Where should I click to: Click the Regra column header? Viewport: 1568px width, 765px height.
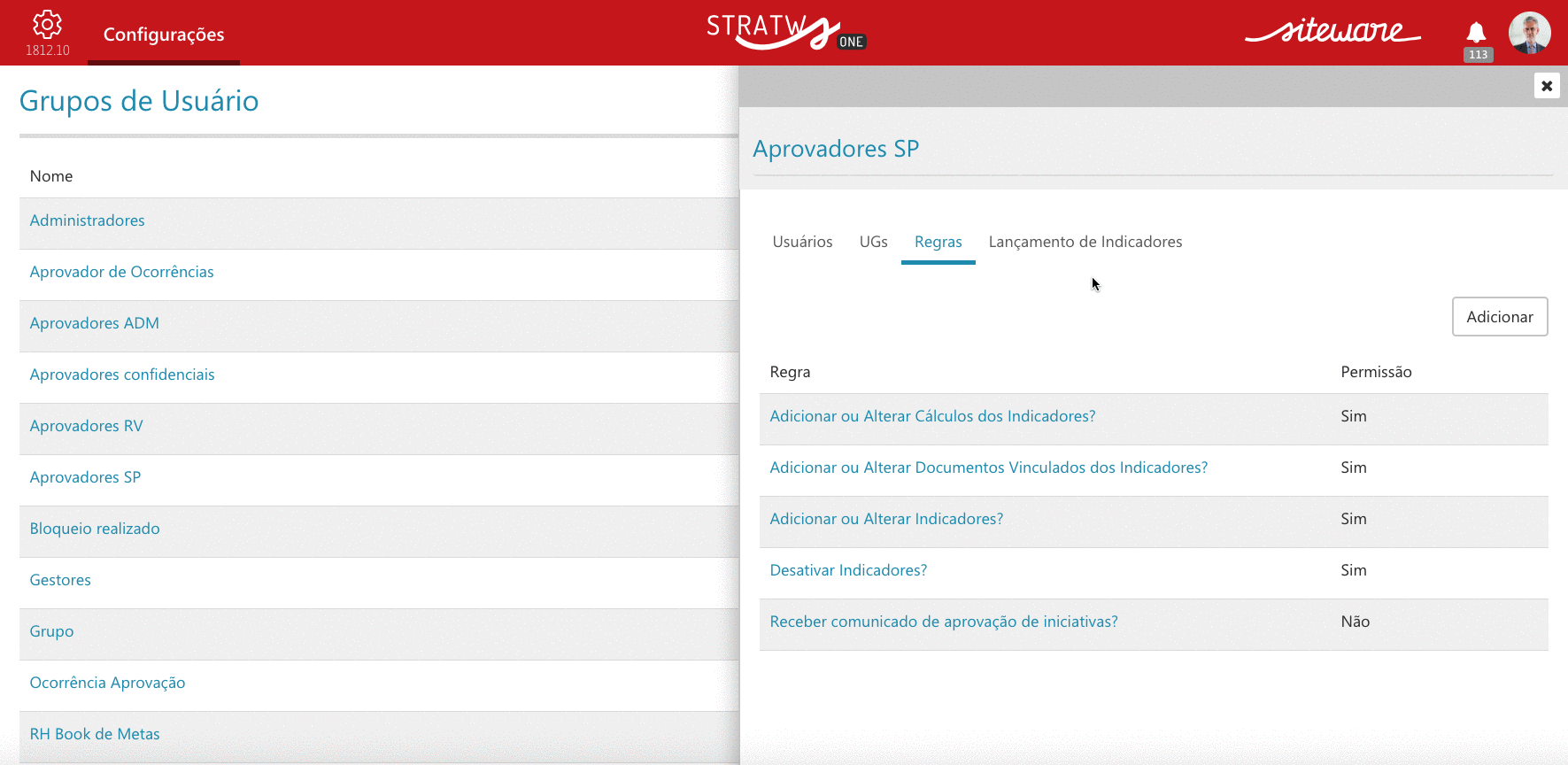pos(790,372)
